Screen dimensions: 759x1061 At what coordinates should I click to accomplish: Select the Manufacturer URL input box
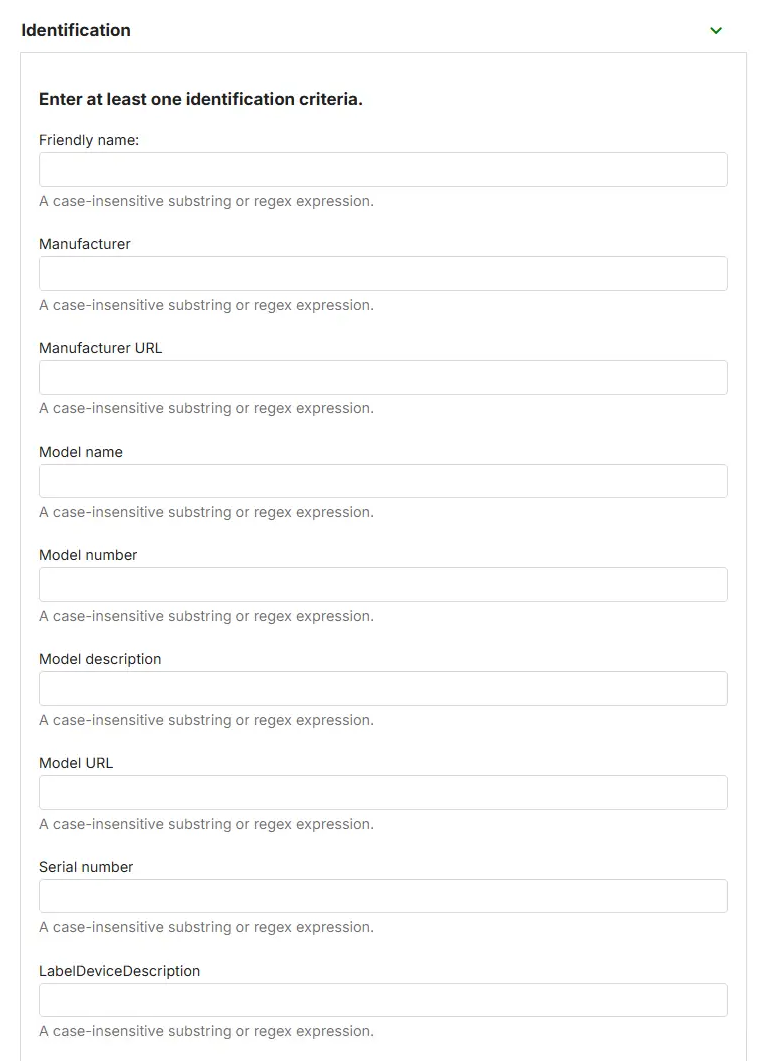(x=383, y=377)
